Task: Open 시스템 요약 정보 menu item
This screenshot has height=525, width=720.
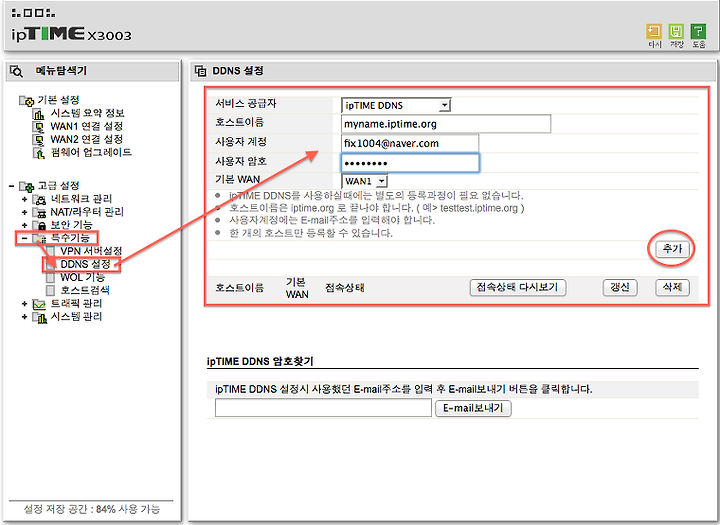Action: 87,113
